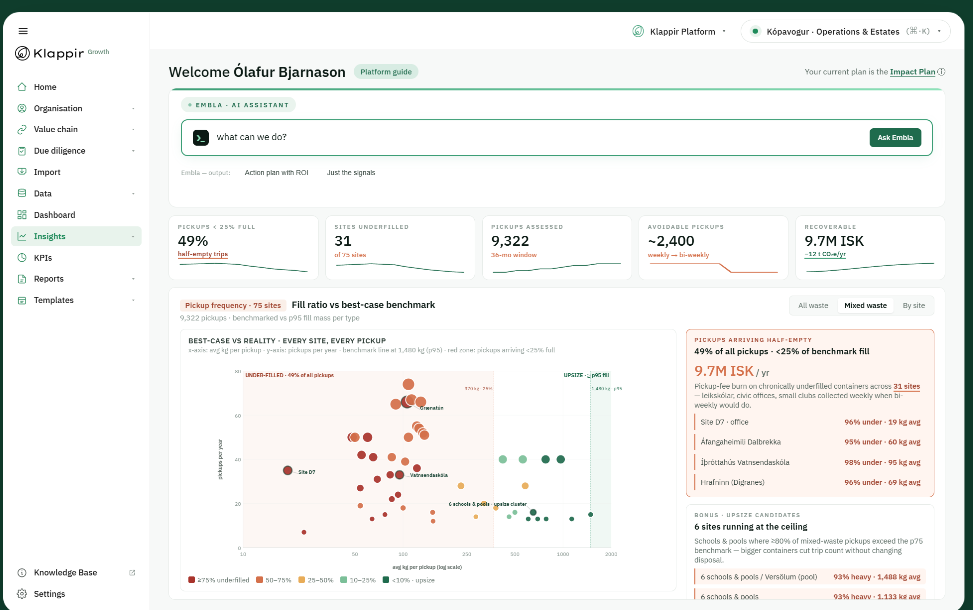Select the Versölum (pool) upsize row
This screenshot has height=610, width=973.
(x=810, y=576)
